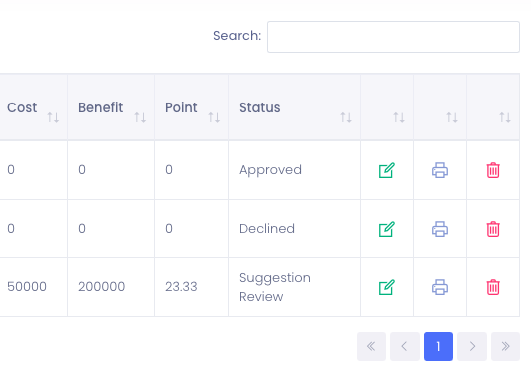Delete the Approved row entry

(x=493, y=170)
